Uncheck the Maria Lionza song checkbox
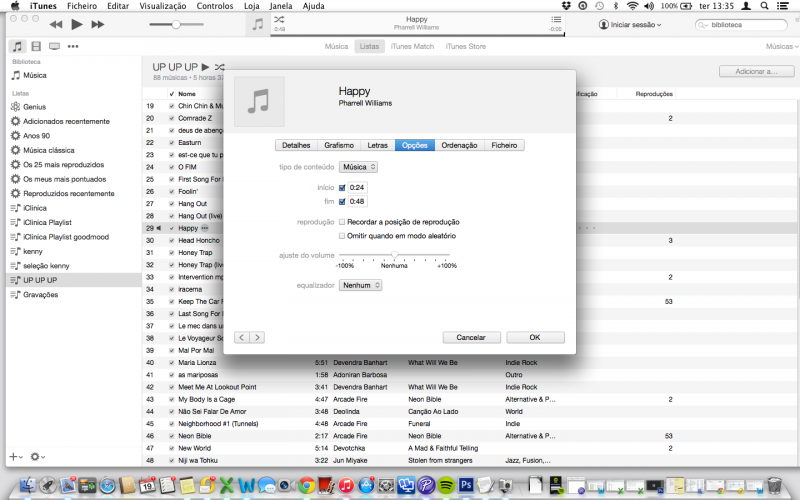800x500 pixels. [171, 363]
